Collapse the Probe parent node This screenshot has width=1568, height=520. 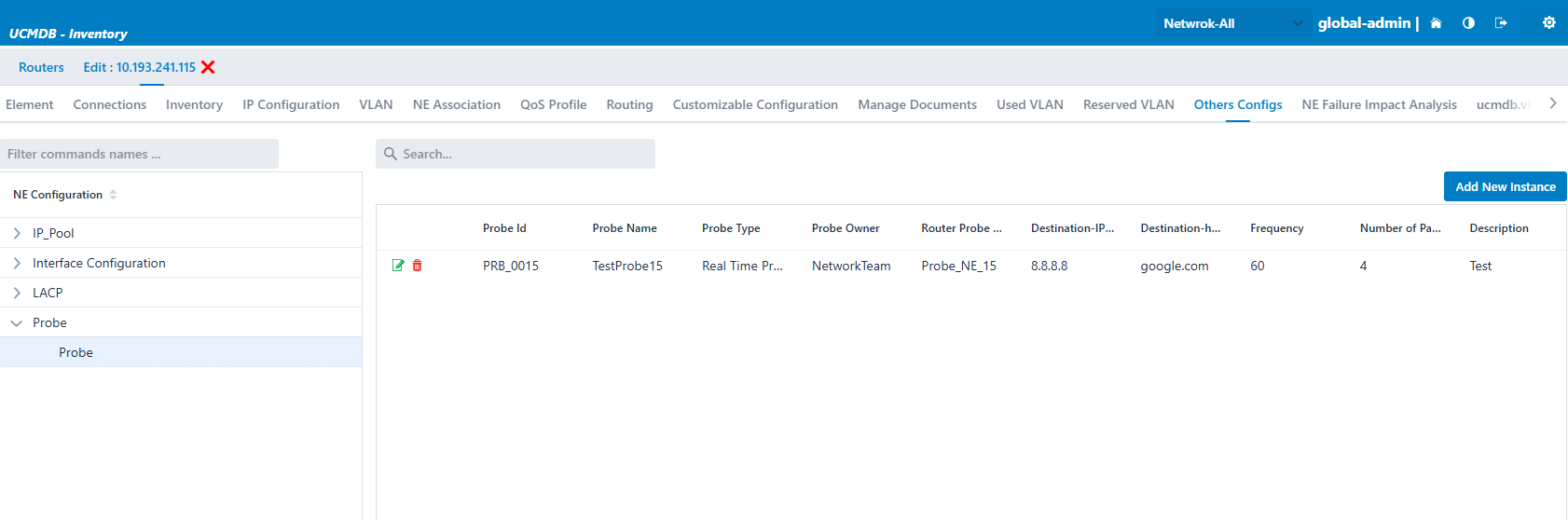[x=17, y=322]
